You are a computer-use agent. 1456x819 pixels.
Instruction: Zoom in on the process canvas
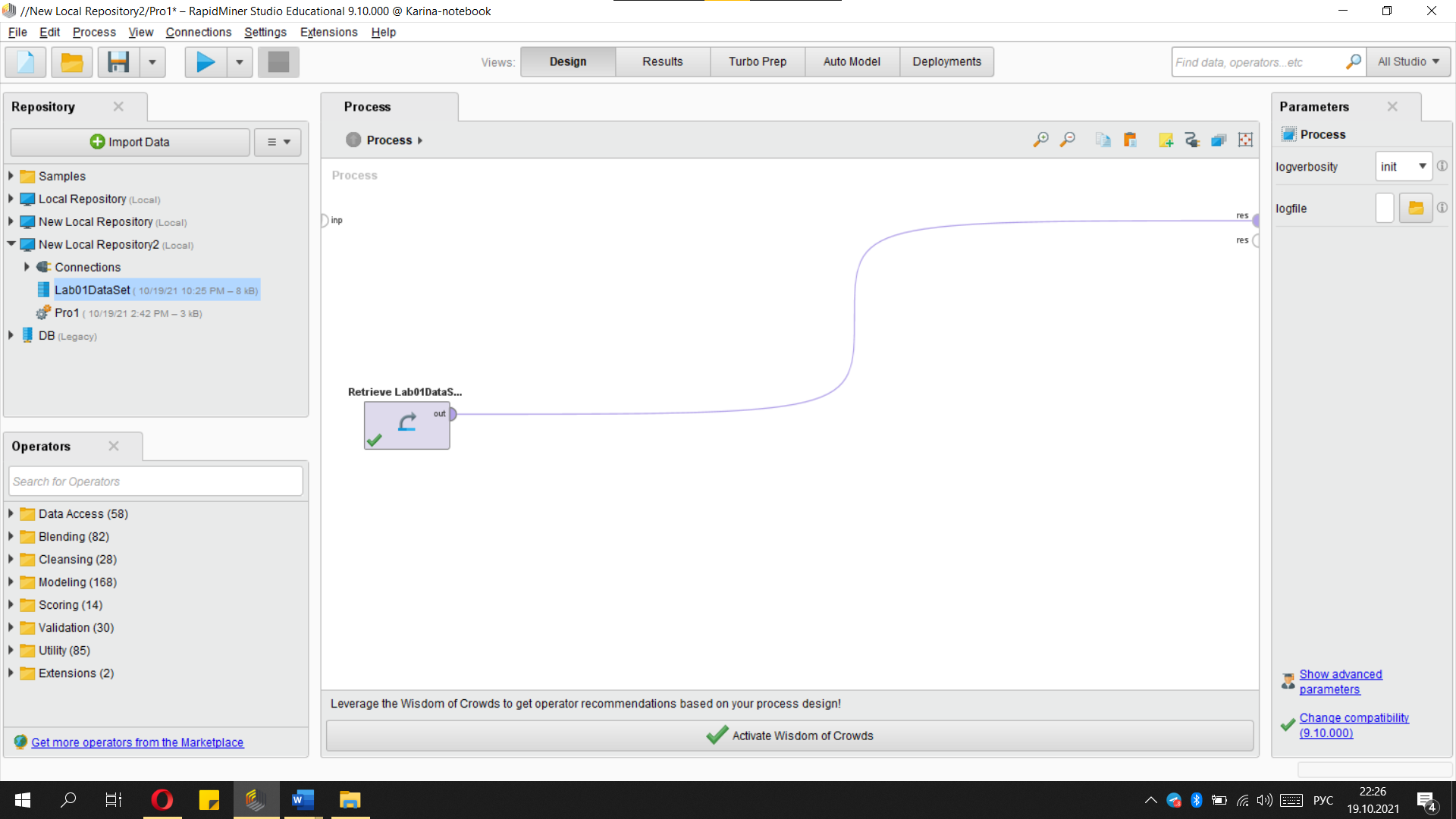(1041, 140)
